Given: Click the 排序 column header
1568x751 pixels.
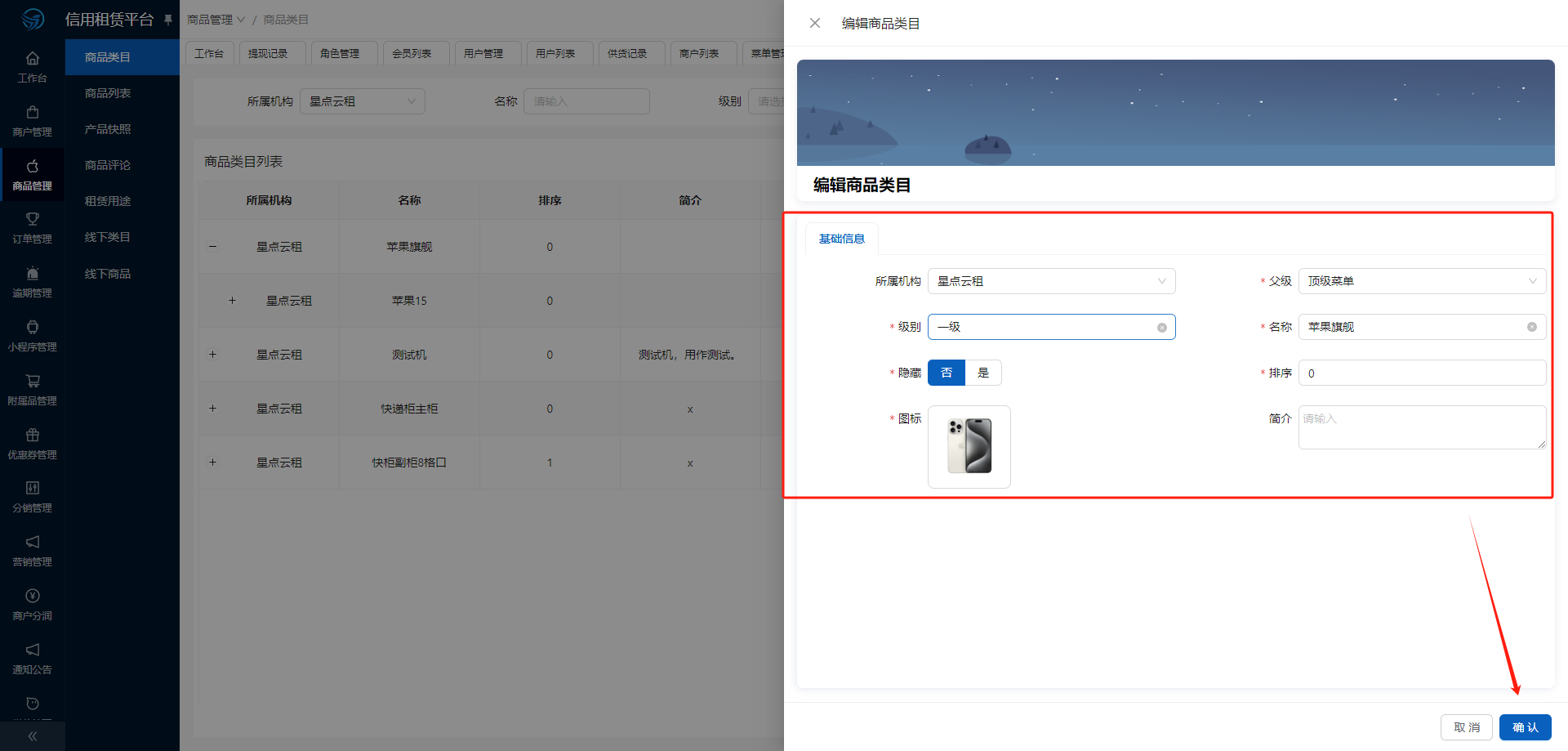Looking at the screenshot, I should pos(550,200).
